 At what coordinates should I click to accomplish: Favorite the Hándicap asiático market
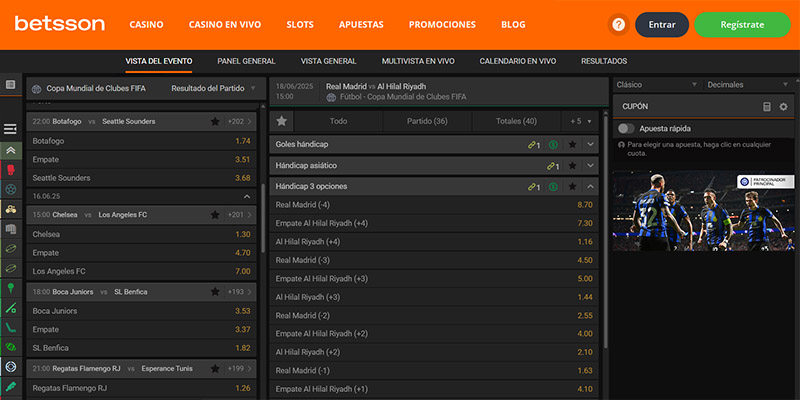pyautogui.click(x=572, y=166)
